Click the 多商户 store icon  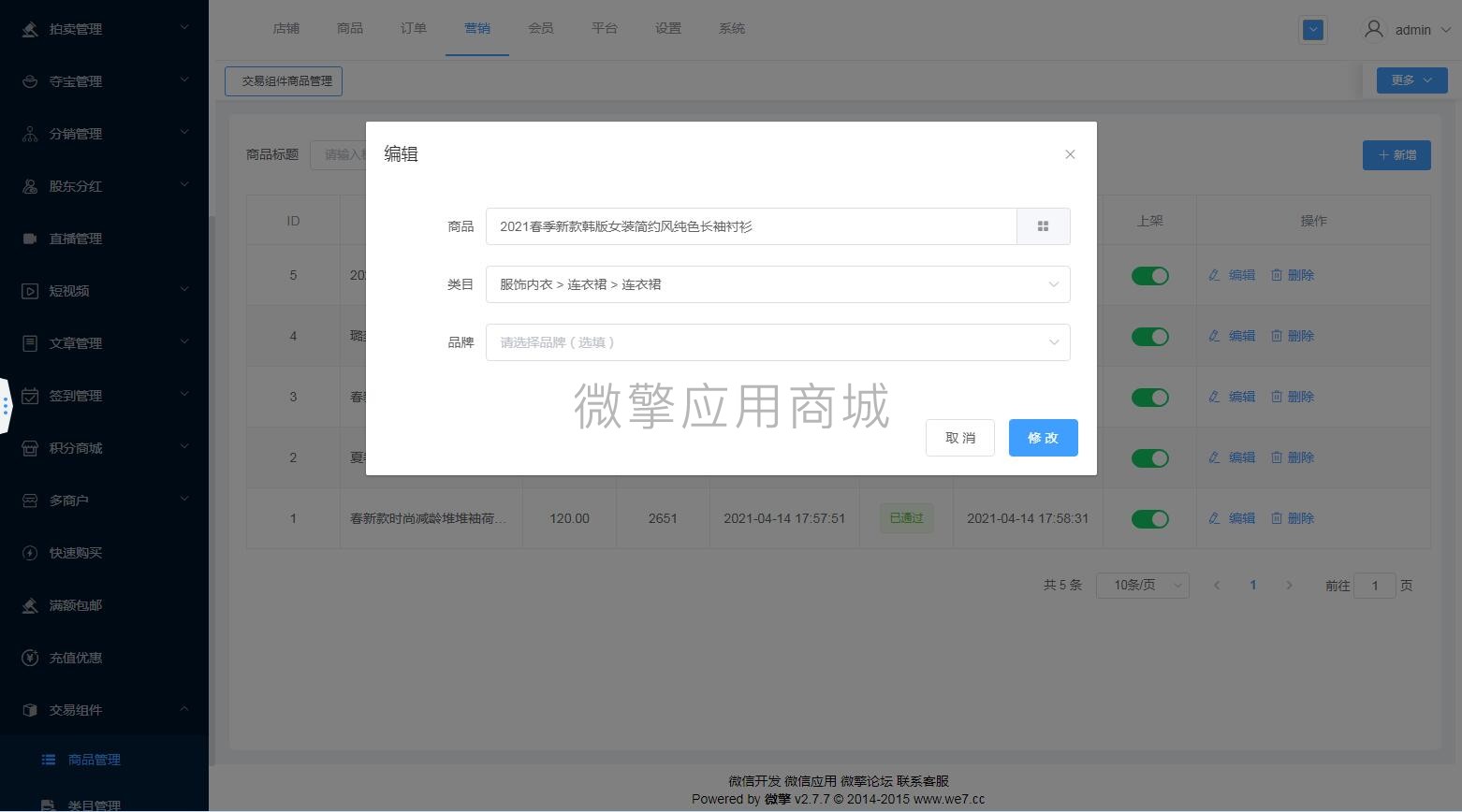[30, 500]
